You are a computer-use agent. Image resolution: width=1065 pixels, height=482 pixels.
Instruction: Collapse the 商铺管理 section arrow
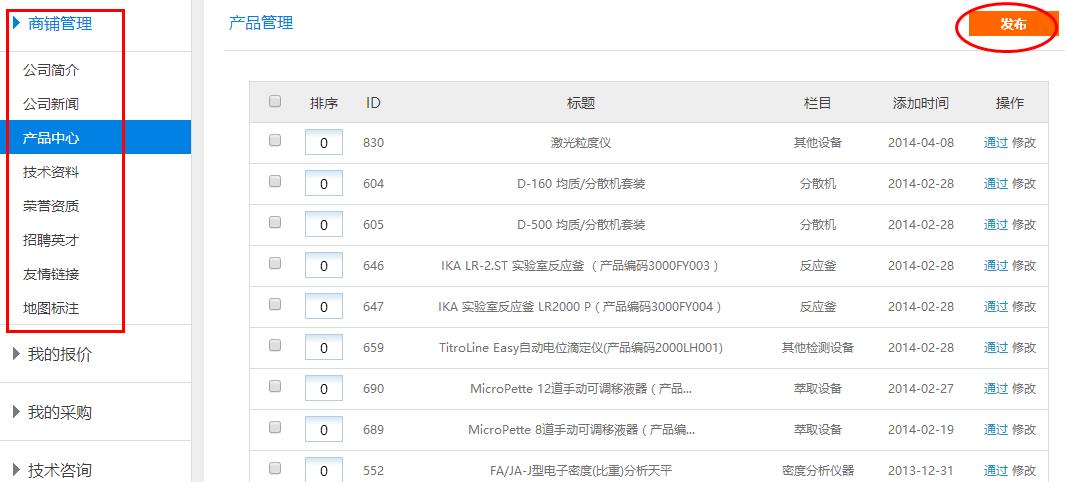point(16,23)
